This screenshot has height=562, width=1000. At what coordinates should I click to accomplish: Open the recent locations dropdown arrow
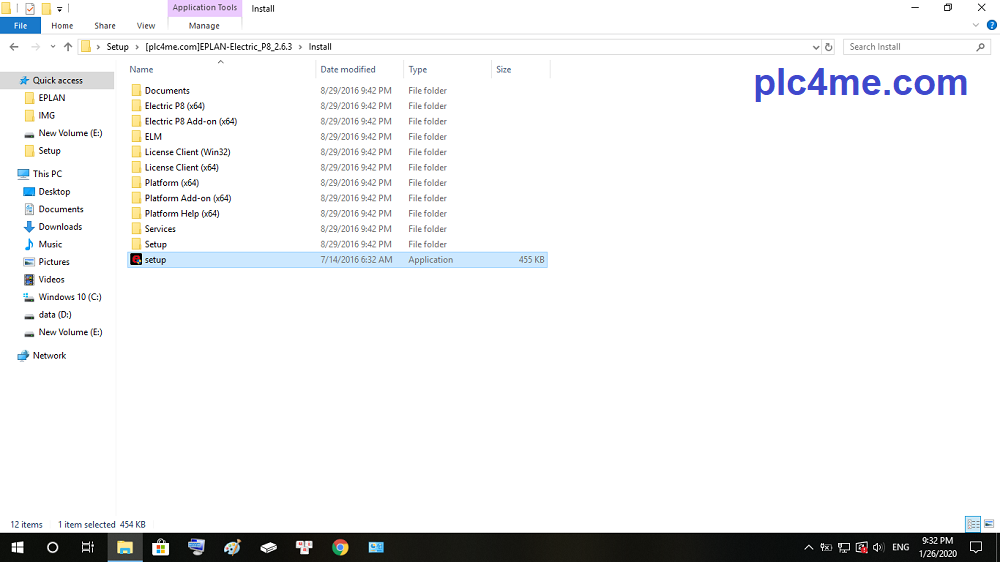point(52,47)
